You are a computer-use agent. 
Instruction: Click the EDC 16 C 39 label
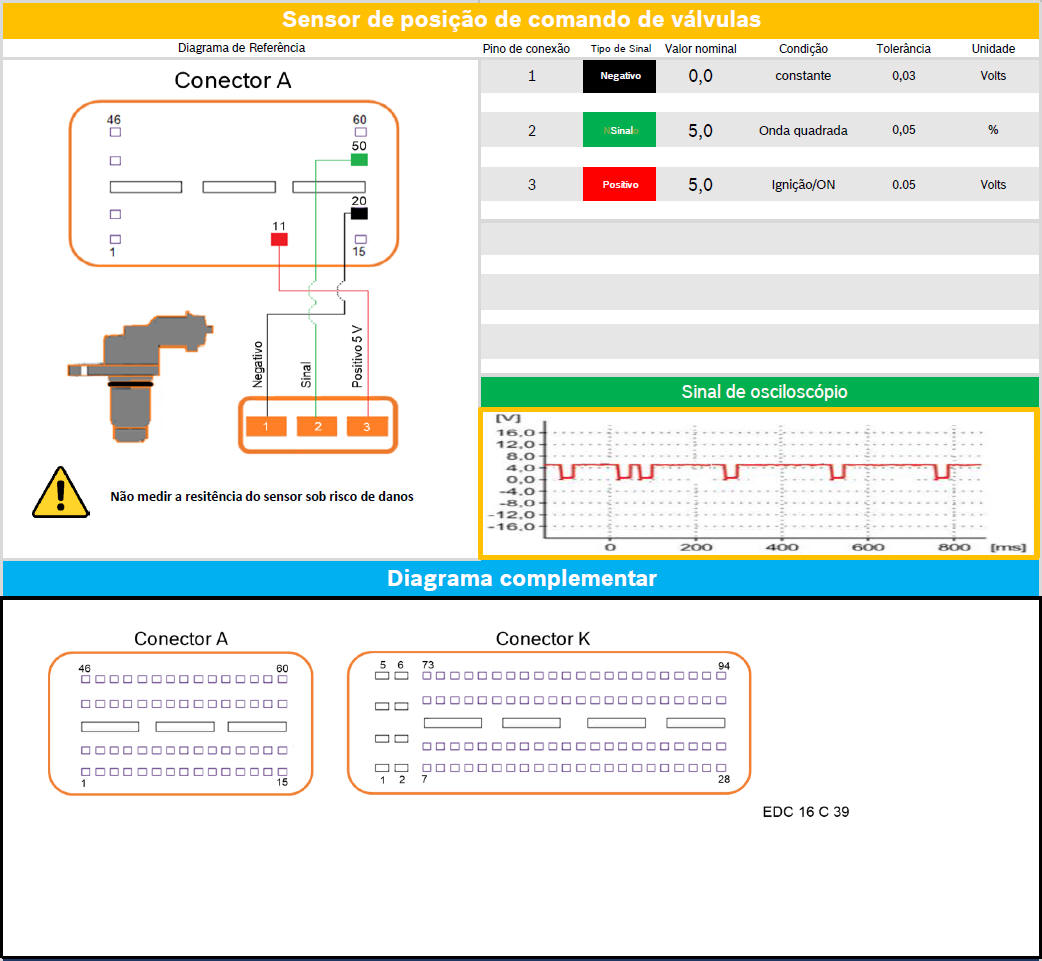click(805, 812)
